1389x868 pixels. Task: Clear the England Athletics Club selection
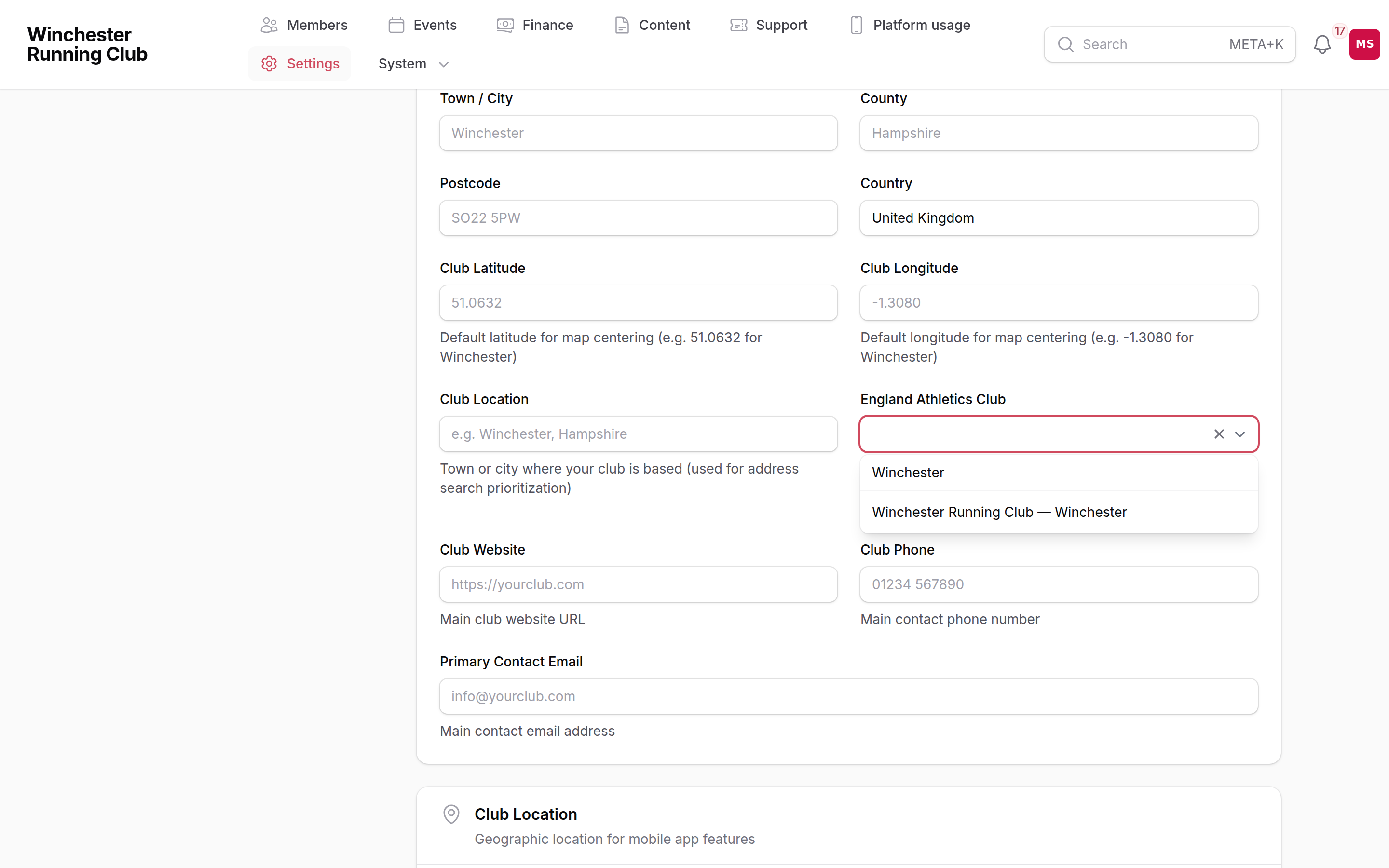[x=1219, y=434]
